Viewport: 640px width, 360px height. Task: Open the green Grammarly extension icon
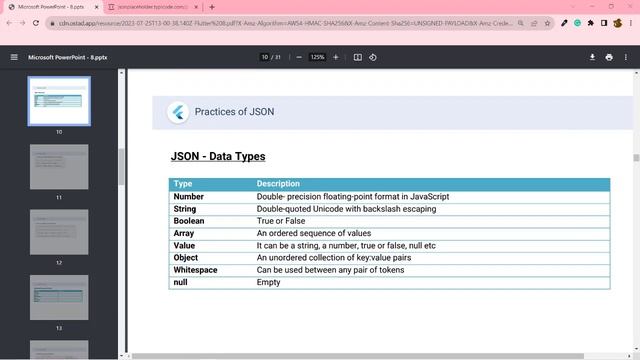pyautogui.click(x=577, y=23)
